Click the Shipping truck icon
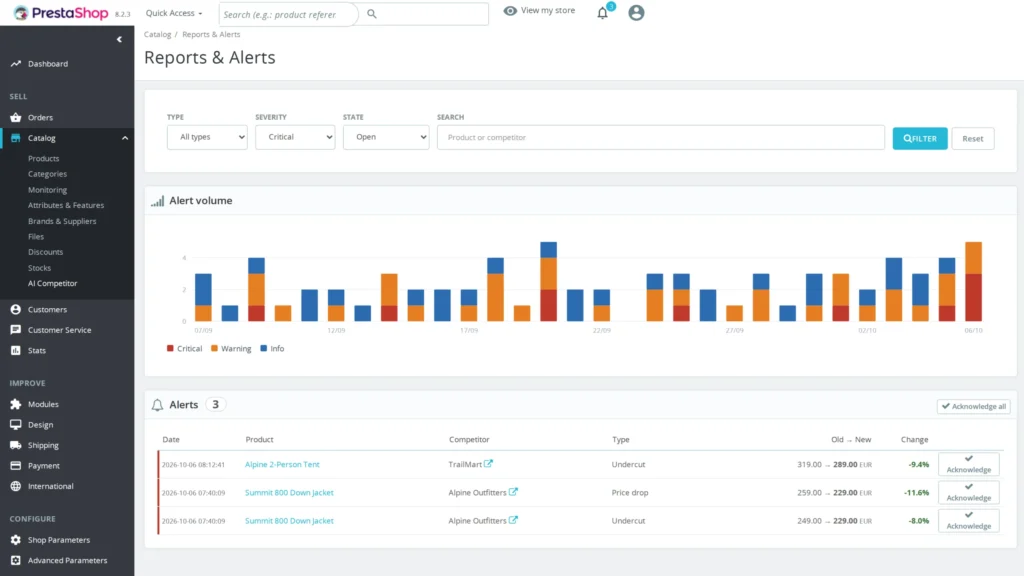This screenshot has height=576, width=1024. point(16,445)
